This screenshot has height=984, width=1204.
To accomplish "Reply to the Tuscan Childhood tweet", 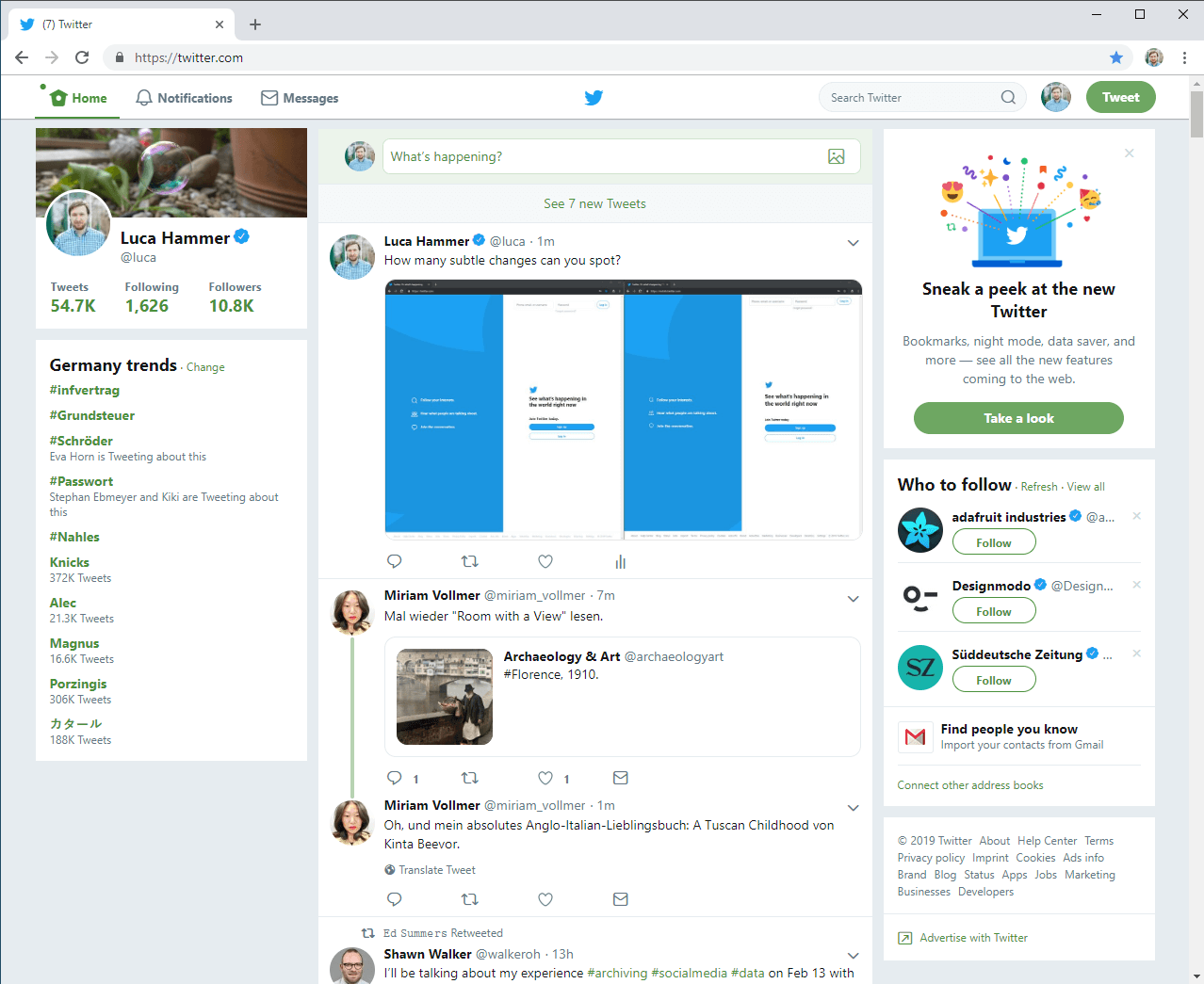I will click(x=395, y=899).
